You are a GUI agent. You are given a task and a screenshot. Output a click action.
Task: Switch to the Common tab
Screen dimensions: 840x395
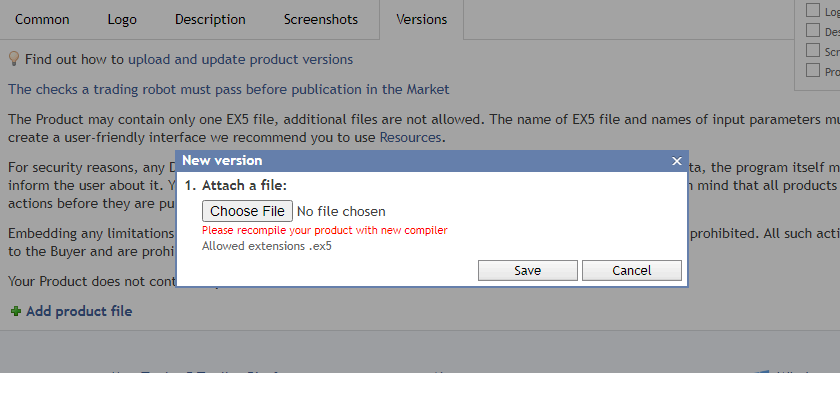42,19
